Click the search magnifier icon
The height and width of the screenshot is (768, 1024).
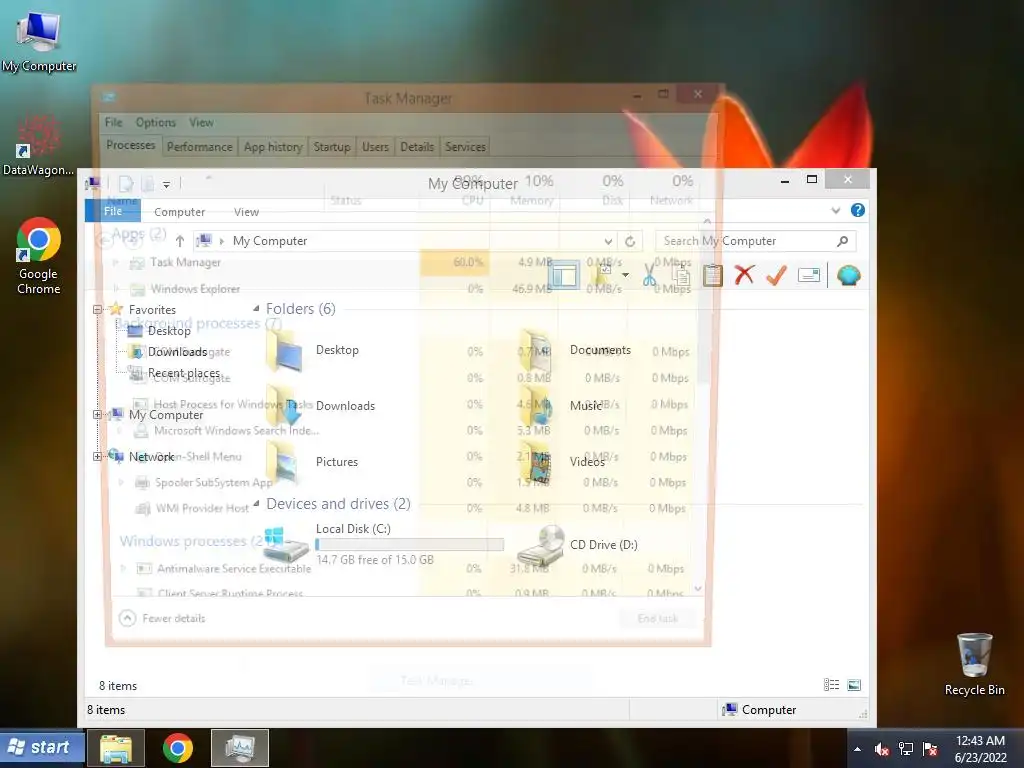[843, 241]
